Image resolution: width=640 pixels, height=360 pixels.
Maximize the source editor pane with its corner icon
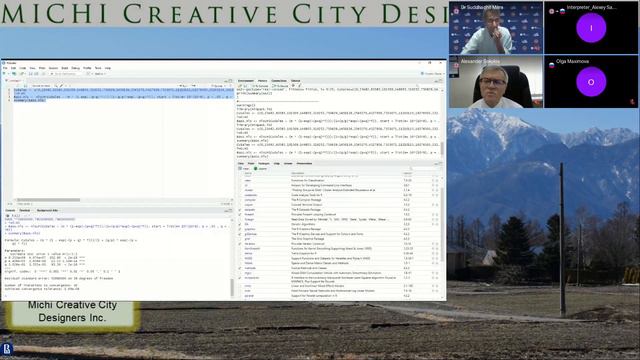(x=231, y=81)
